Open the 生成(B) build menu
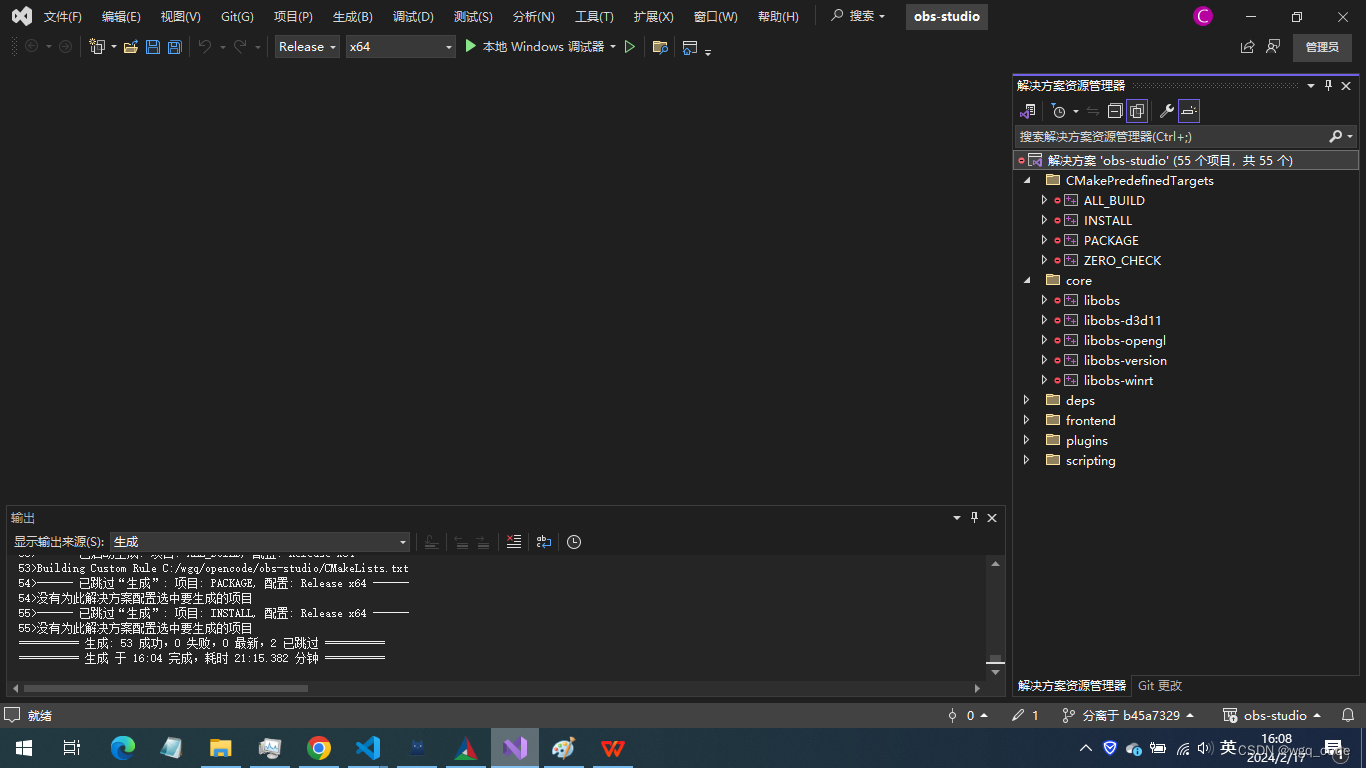Image resolution: width=1366 pixels, height=768 pixels. [x=353, y=17]
